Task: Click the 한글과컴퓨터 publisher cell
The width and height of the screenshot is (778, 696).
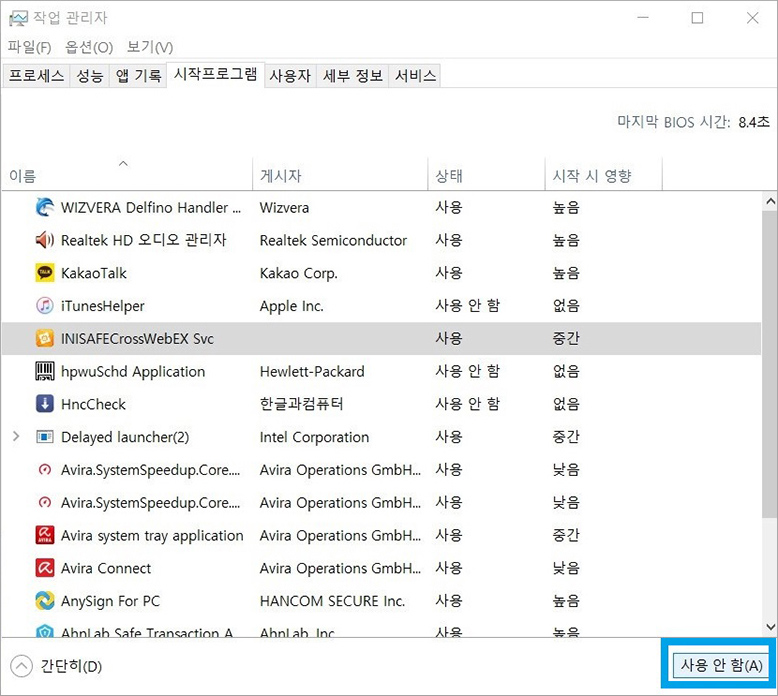Action: click(301, 404)
